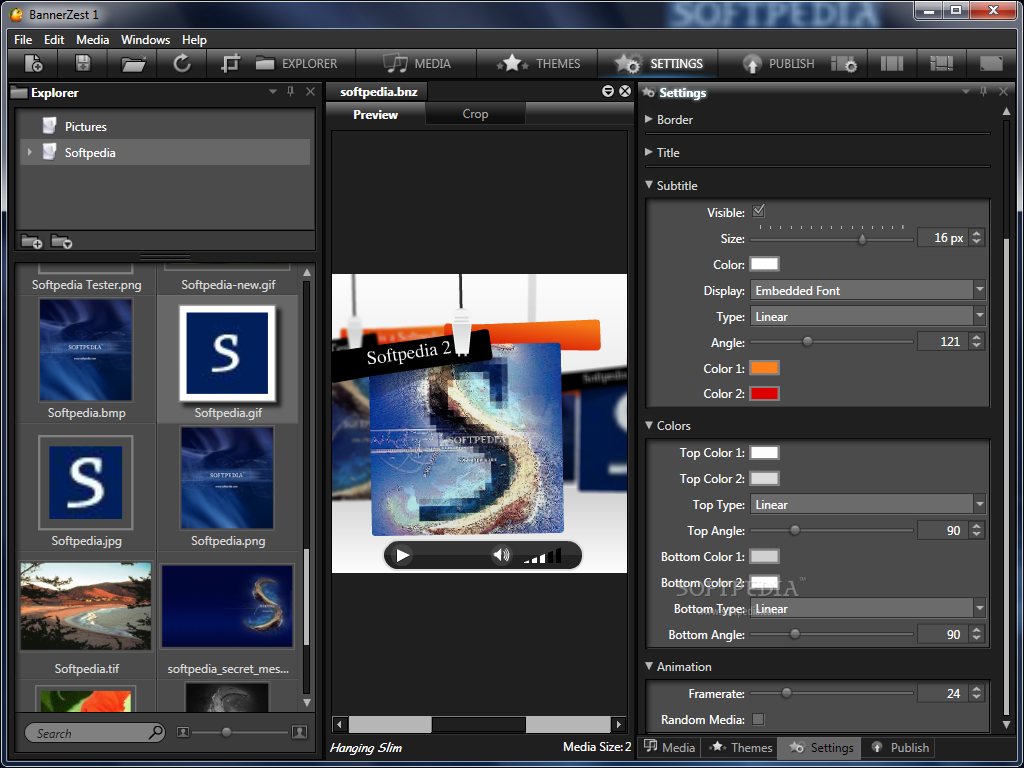The width and height of the screenshot is (1024, 768).
Task: Click the search magnifier icon
Action: [x=155, y=732]
